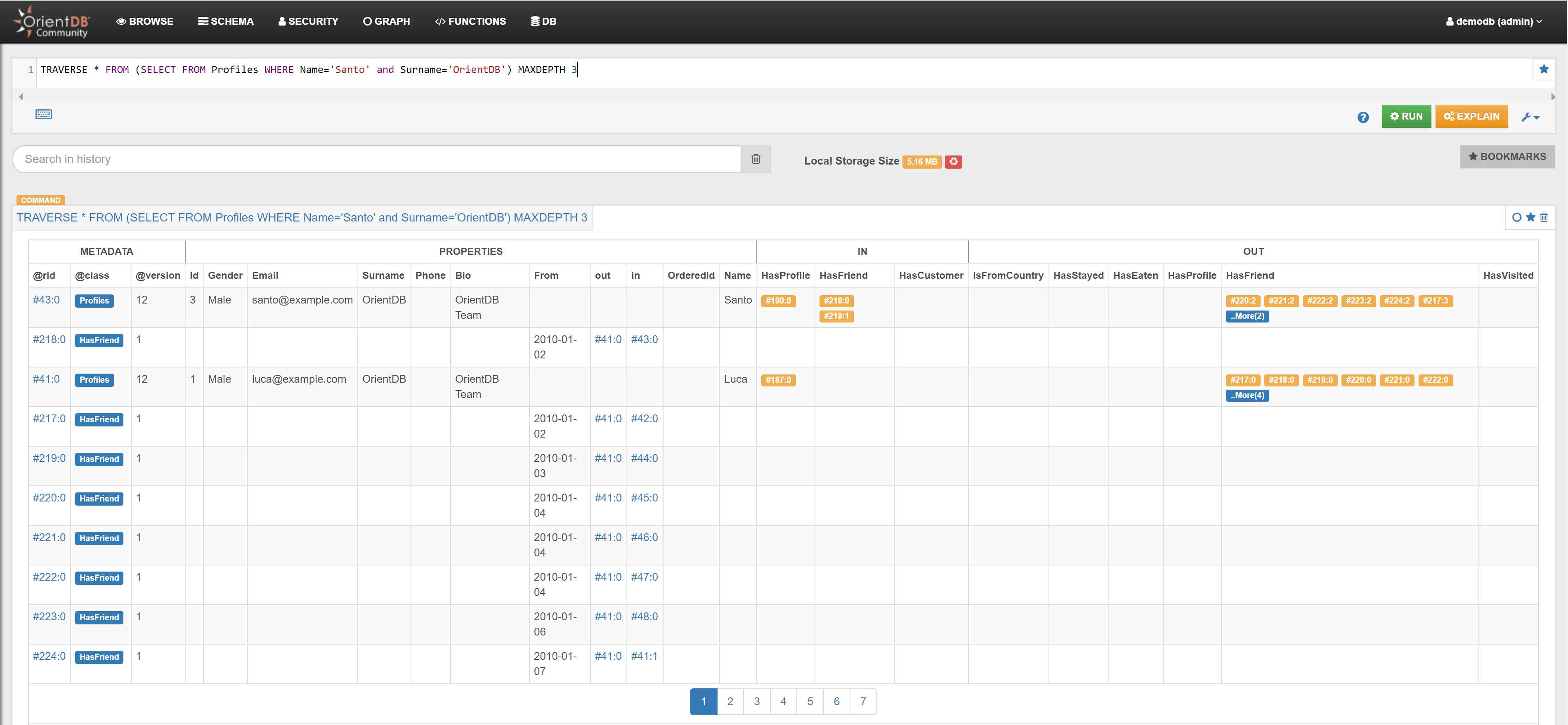Click the Search in history field

(x=376, y=159)
